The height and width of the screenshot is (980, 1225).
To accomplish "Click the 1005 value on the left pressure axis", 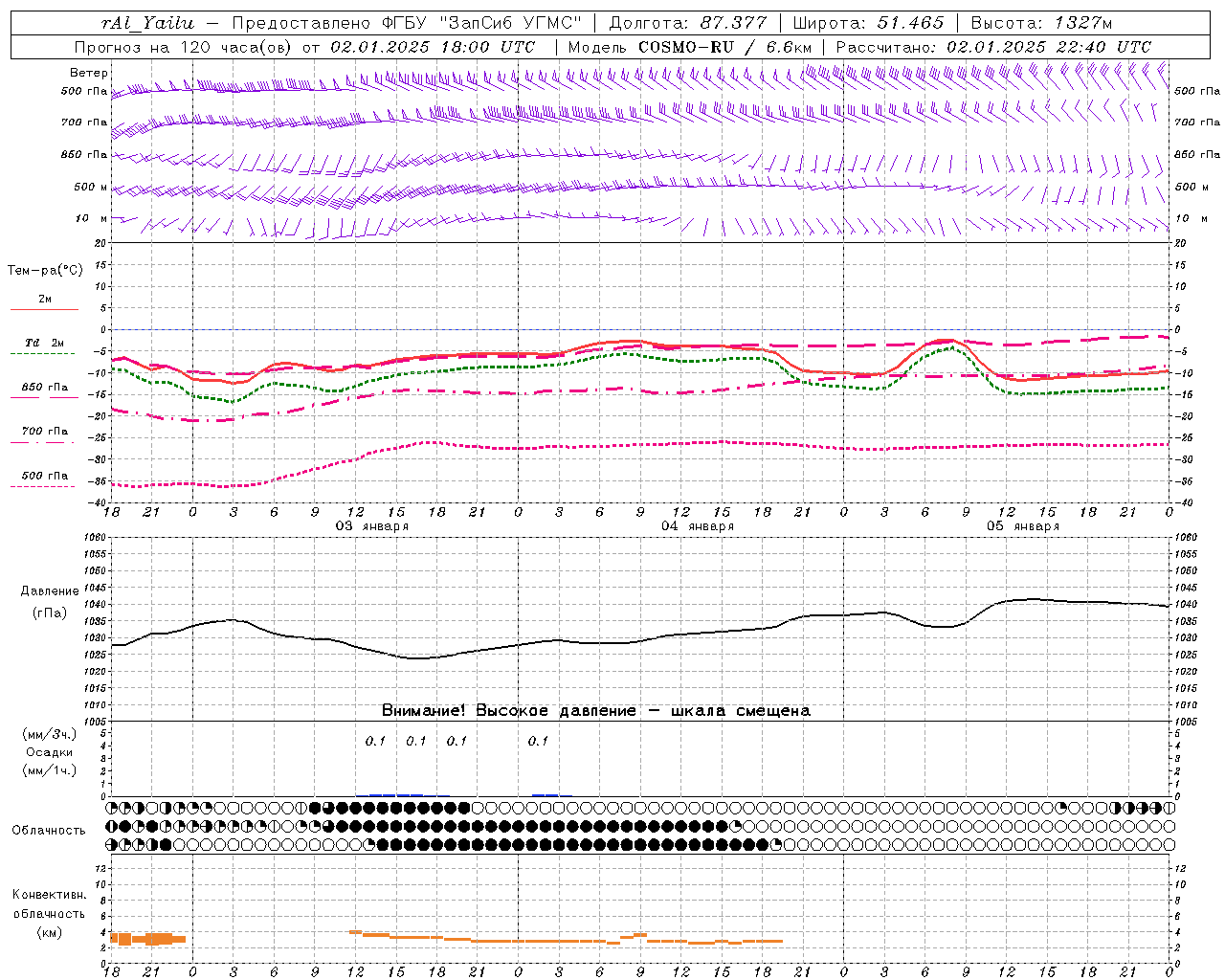I will click(x=97, y=722).
